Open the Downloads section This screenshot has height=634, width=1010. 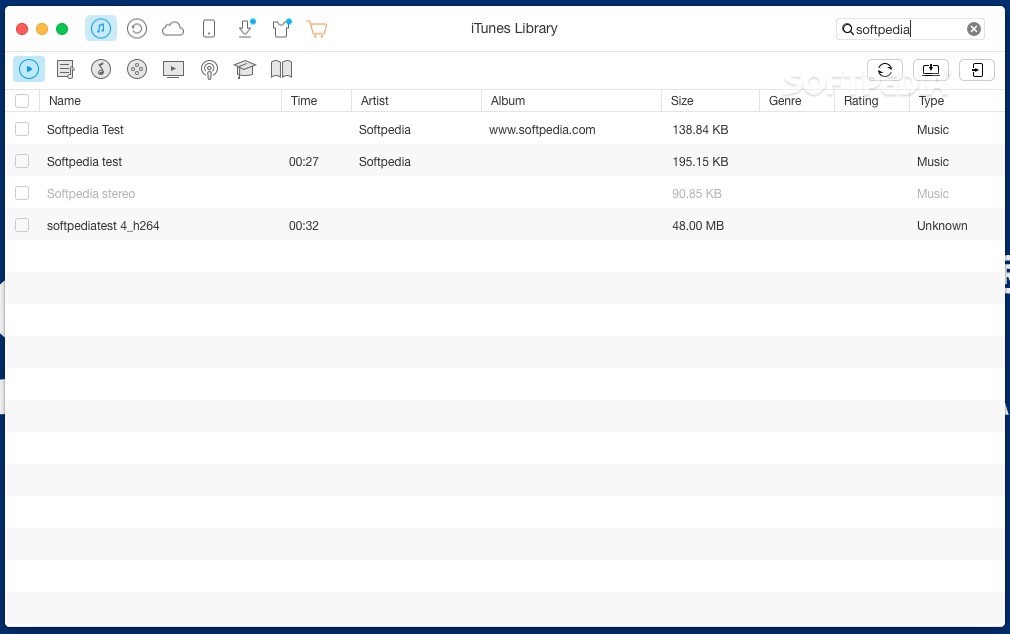[245, 28]
